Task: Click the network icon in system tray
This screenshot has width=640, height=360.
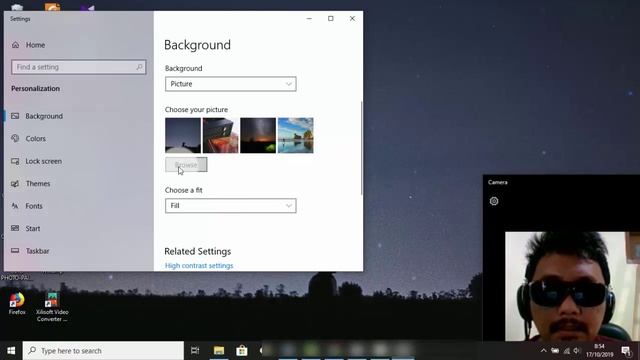Action: point(567,351)
